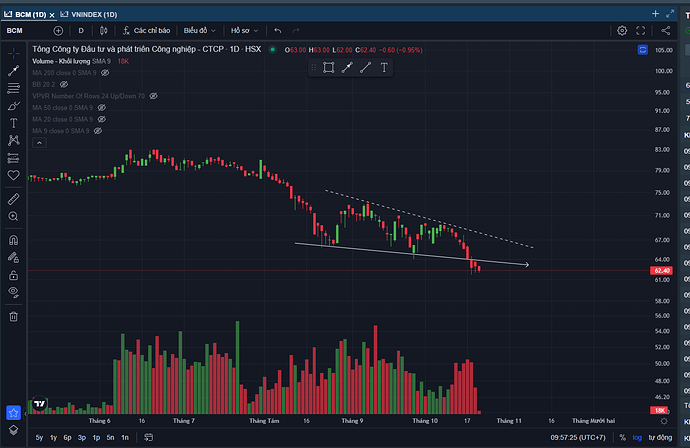Open the brush drawing tool
Viewport: 690px width, 448px height.
click(x=13, y=105)
